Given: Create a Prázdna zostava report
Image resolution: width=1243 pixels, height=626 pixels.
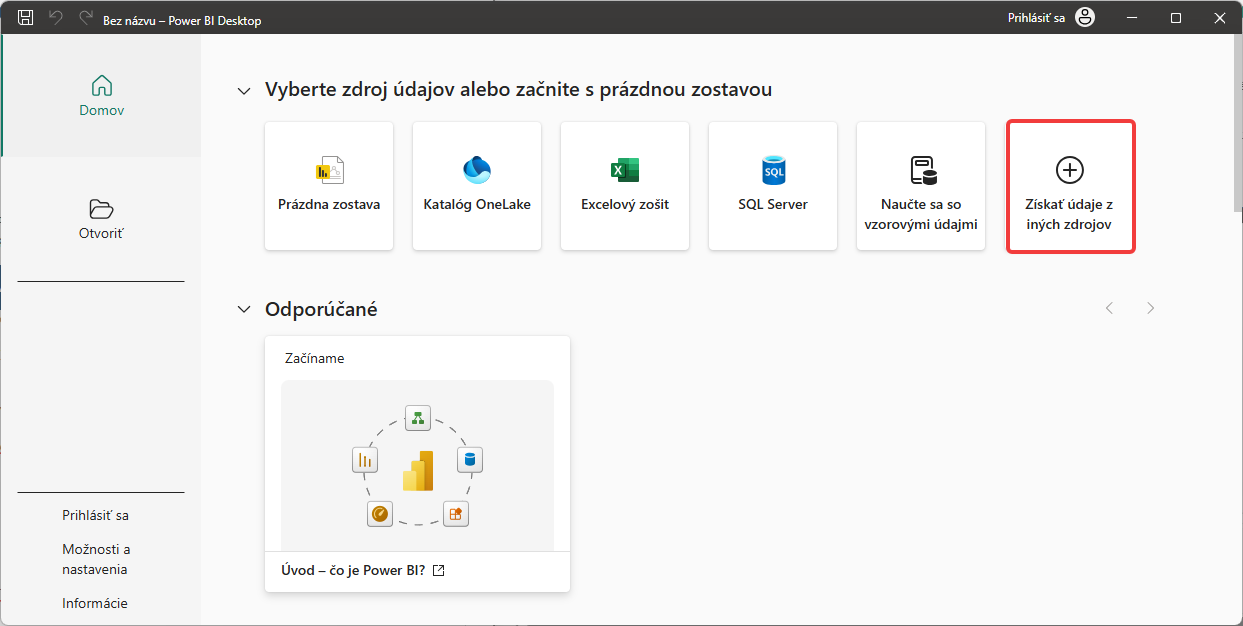Looking at the screenshot, I should click(329, 186).
